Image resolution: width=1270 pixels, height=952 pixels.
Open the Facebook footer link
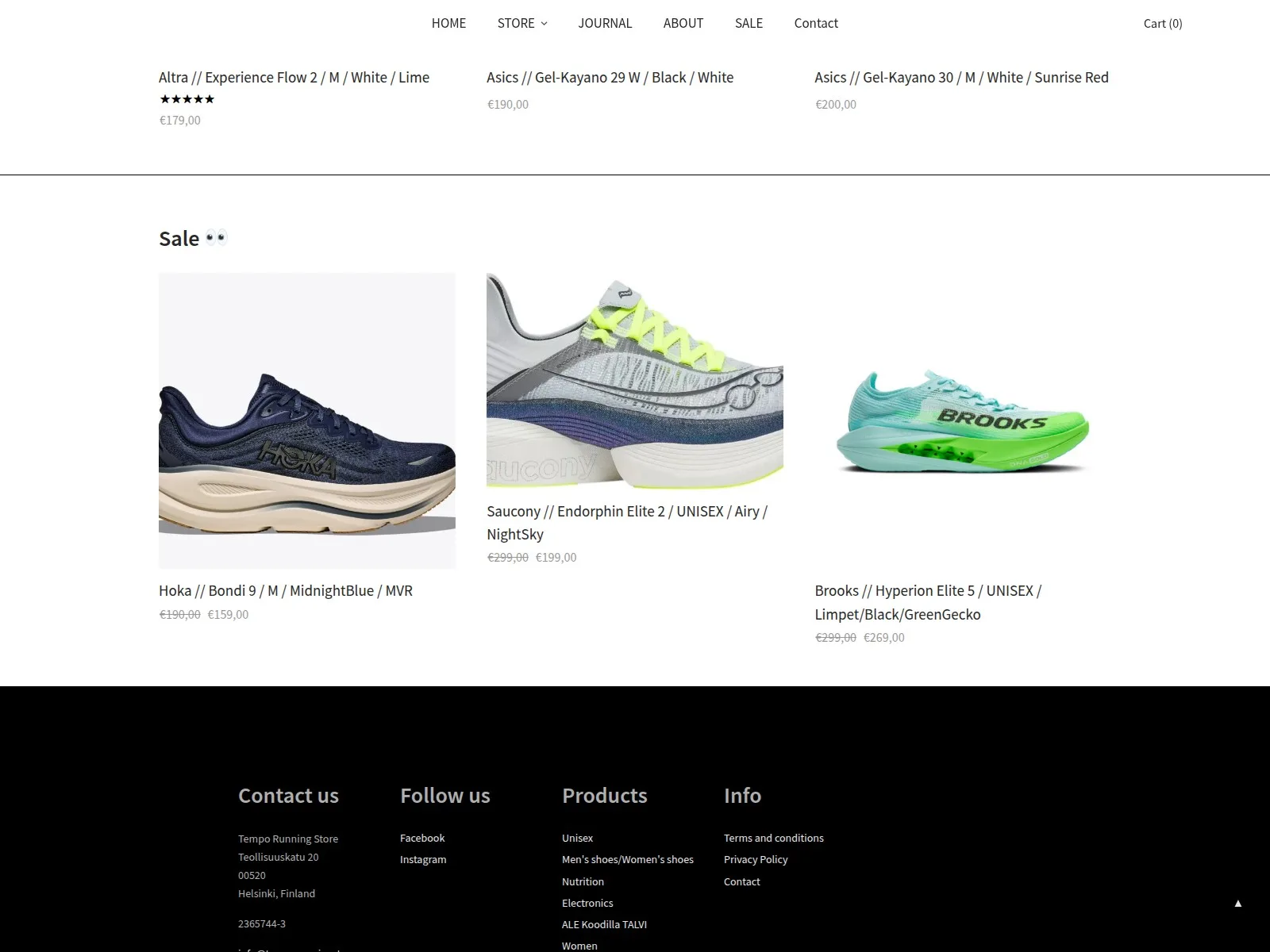coord(422,838)
